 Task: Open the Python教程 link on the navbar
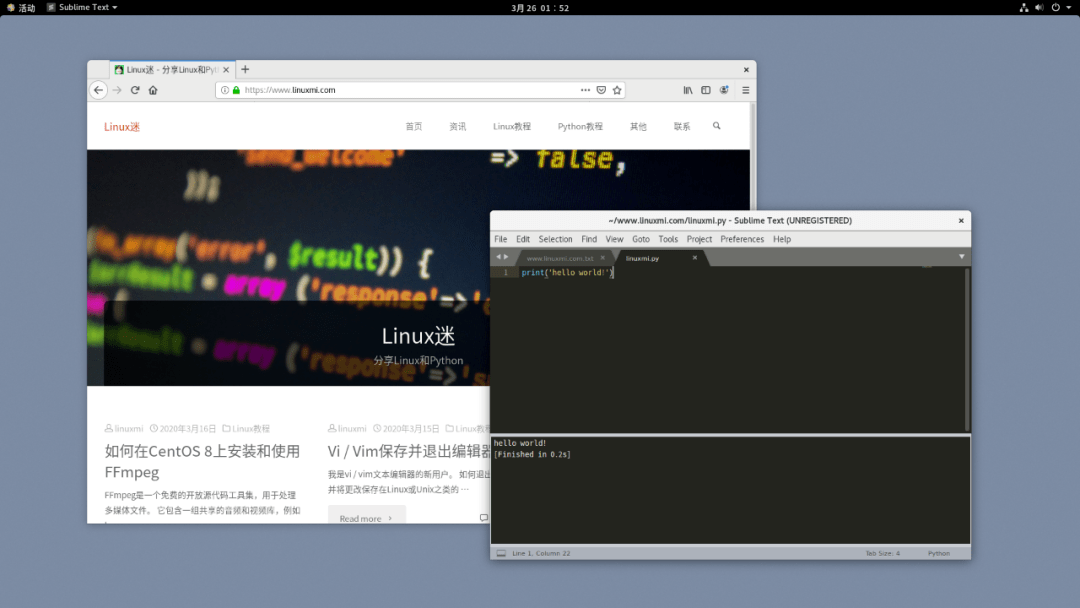(580, 126)
